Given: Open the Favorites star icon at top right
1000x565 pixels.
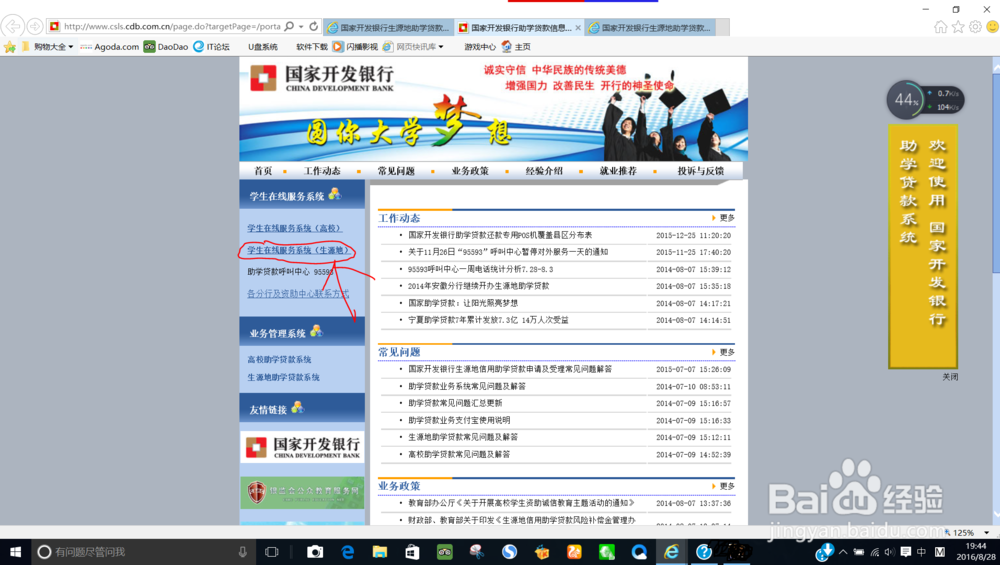Looking at the screenshot, I should click(x=958, y=27).
